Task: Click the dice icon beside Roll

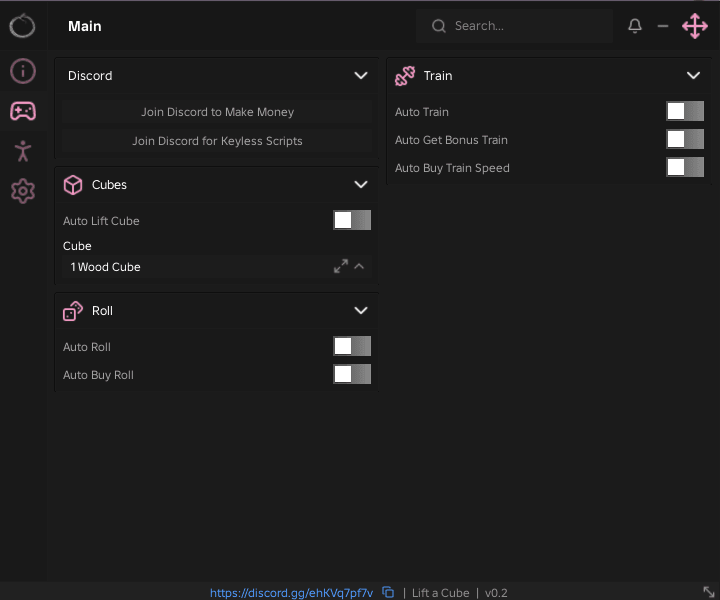Action: coord(73,311)
